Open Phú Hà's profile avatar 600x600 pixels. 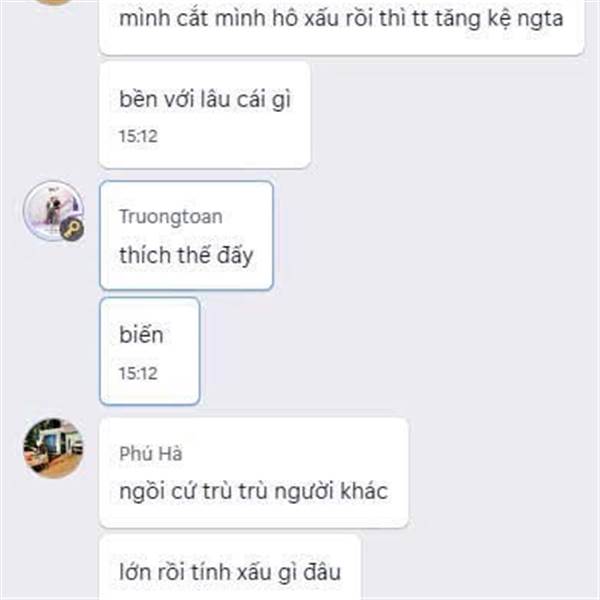[53, 448]
